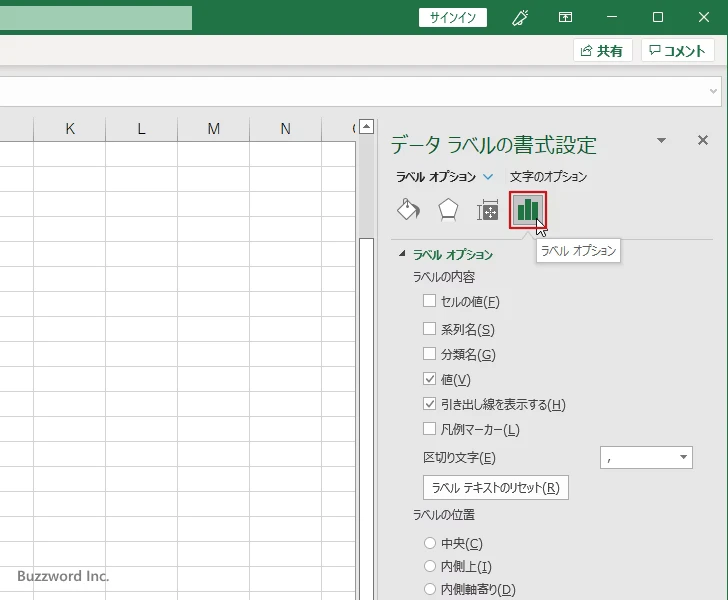Click the vertical scrollbar up arrow
Screen dimensions: 728x600
tap(366, 126)
